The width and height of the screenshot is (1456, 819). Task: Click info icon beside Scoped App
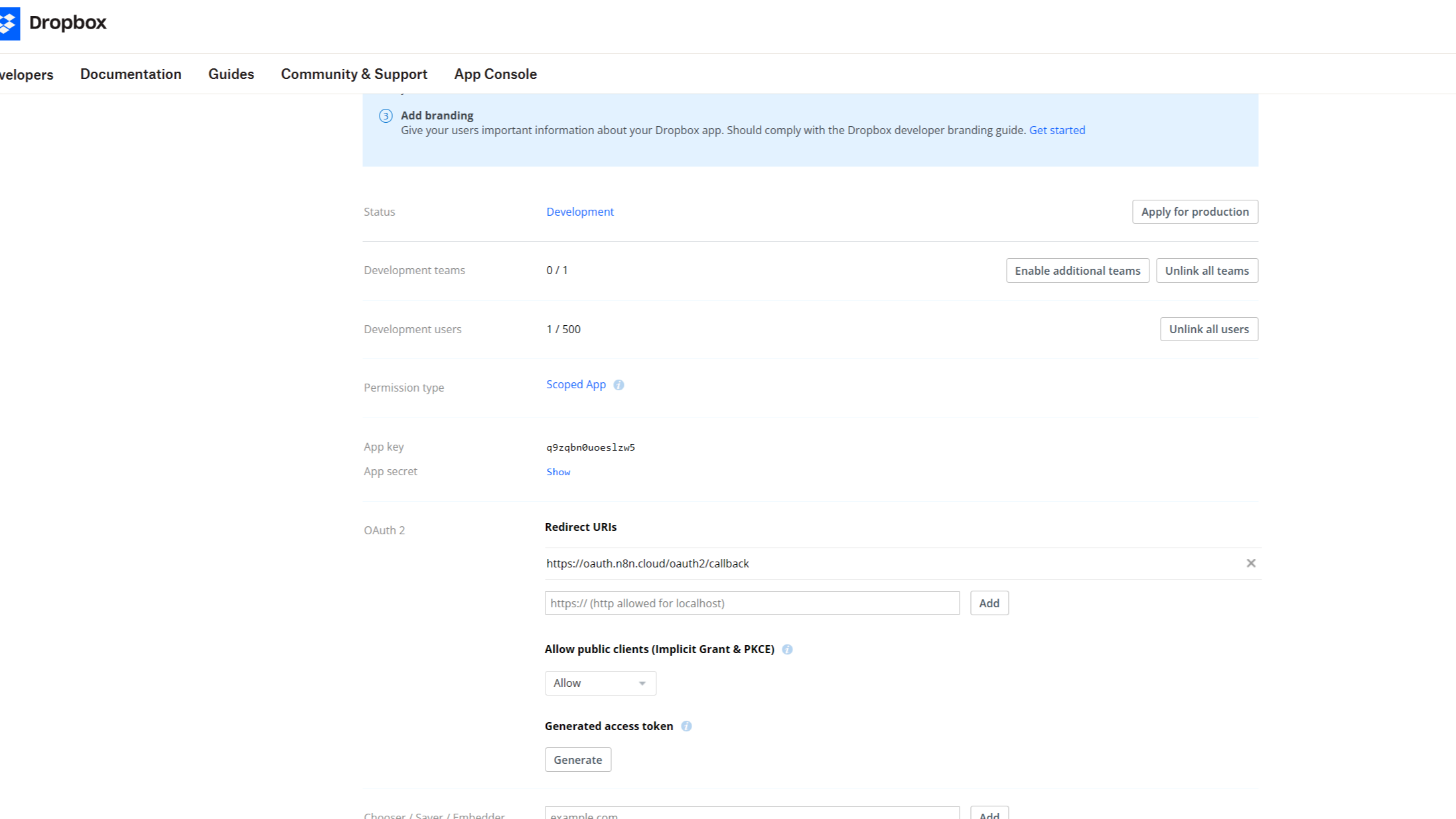click(619, 385)
